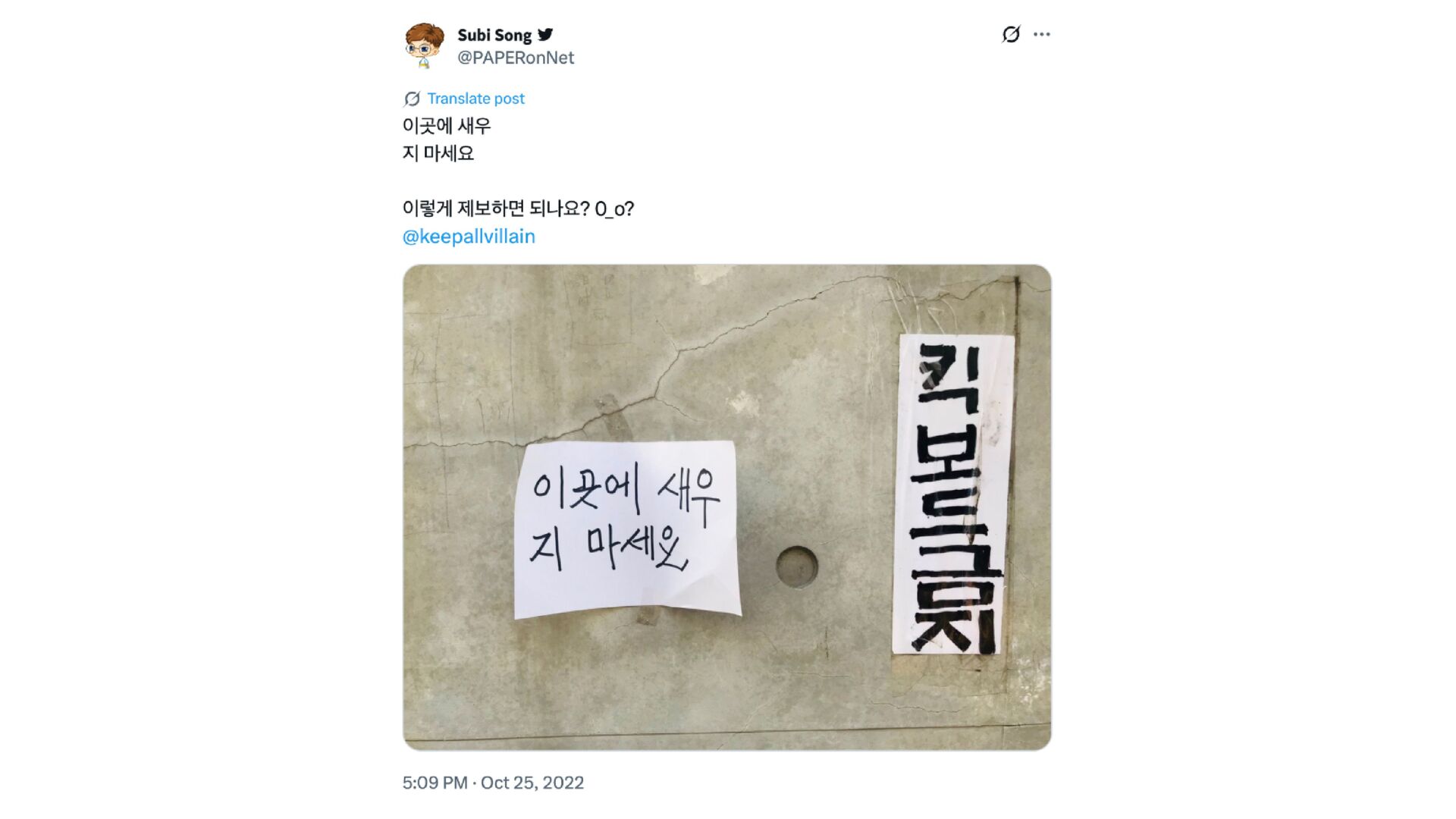Click the vertical black-lettered sign in photo

(954, 494)
